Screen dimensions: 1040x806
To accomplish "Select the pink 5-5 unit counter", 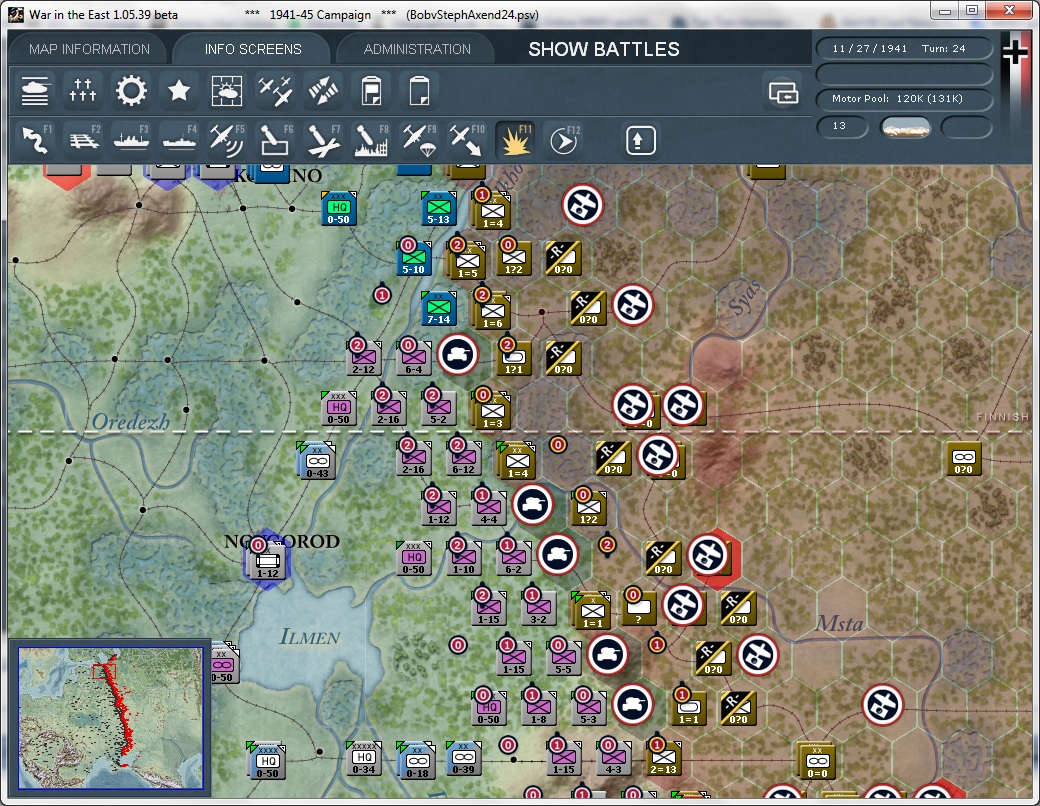I will pos(564,659).
